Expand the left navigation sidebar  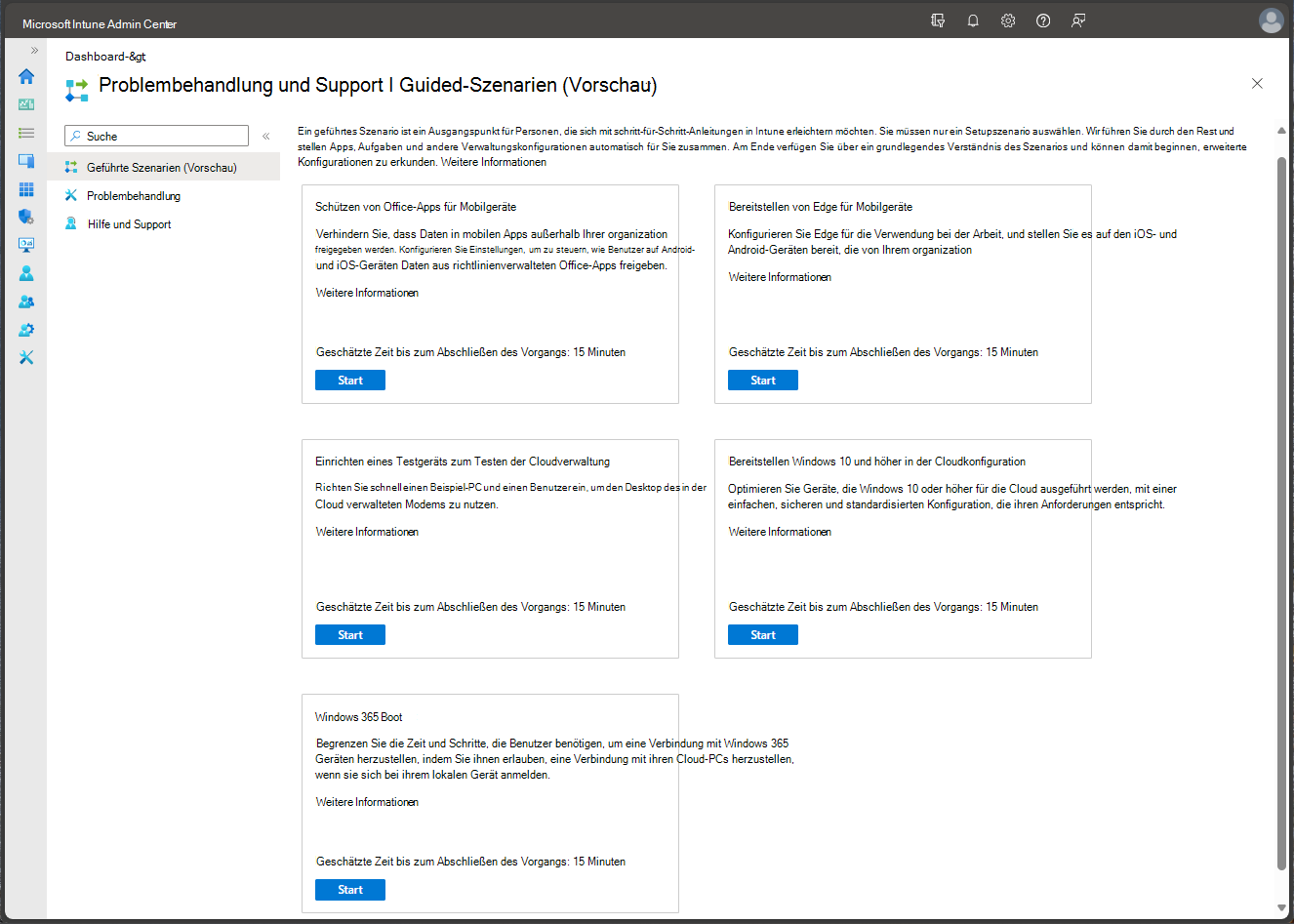coord(34,50)
